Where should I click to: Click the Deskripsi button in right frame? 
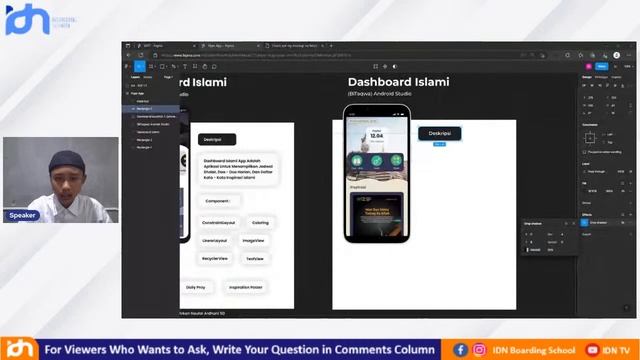pos(440,133)
